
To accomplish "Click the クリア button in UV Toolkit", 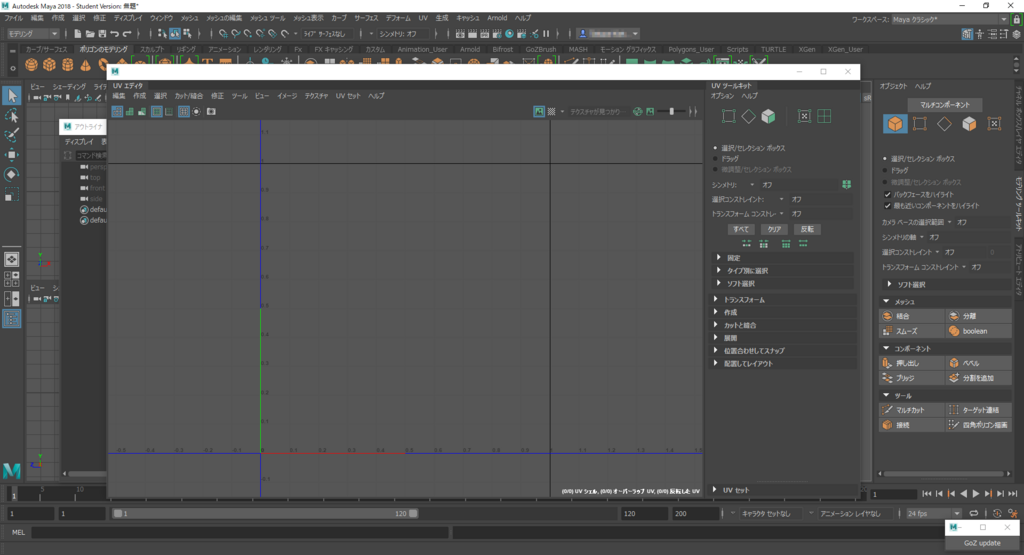I will click(774, 229).
